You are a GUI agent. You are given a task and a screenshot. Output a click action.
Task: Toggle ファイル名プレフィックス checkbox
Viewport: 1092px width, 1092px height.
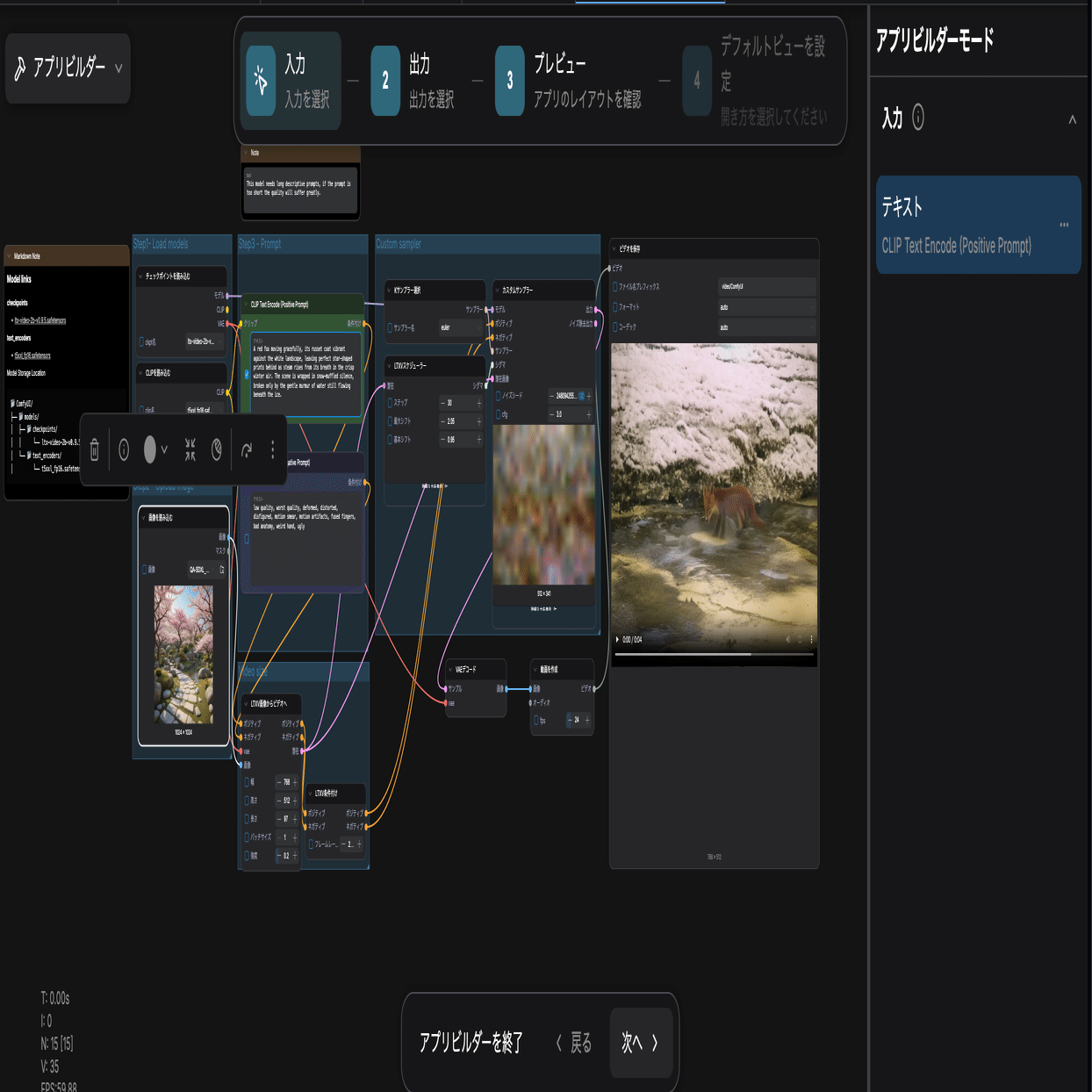[615, 287]
